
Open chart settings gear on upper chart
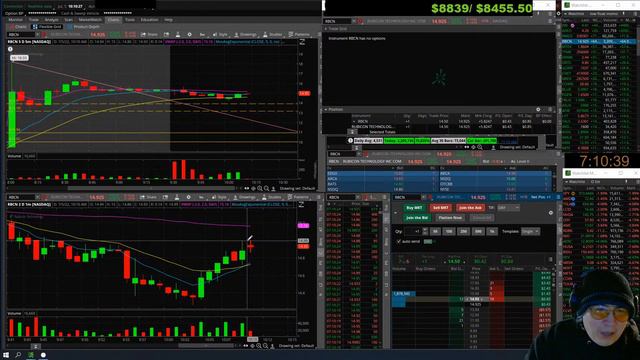[189, 35]
